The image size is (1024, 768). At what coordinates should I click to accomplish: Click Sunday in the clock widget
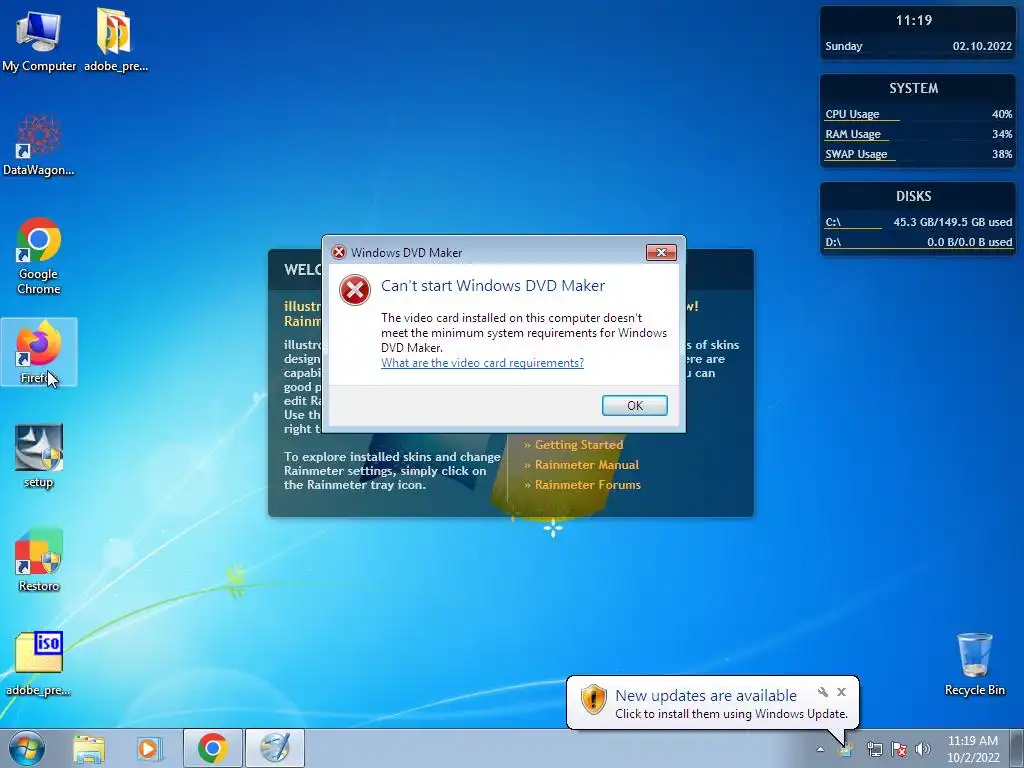point(843,46)
